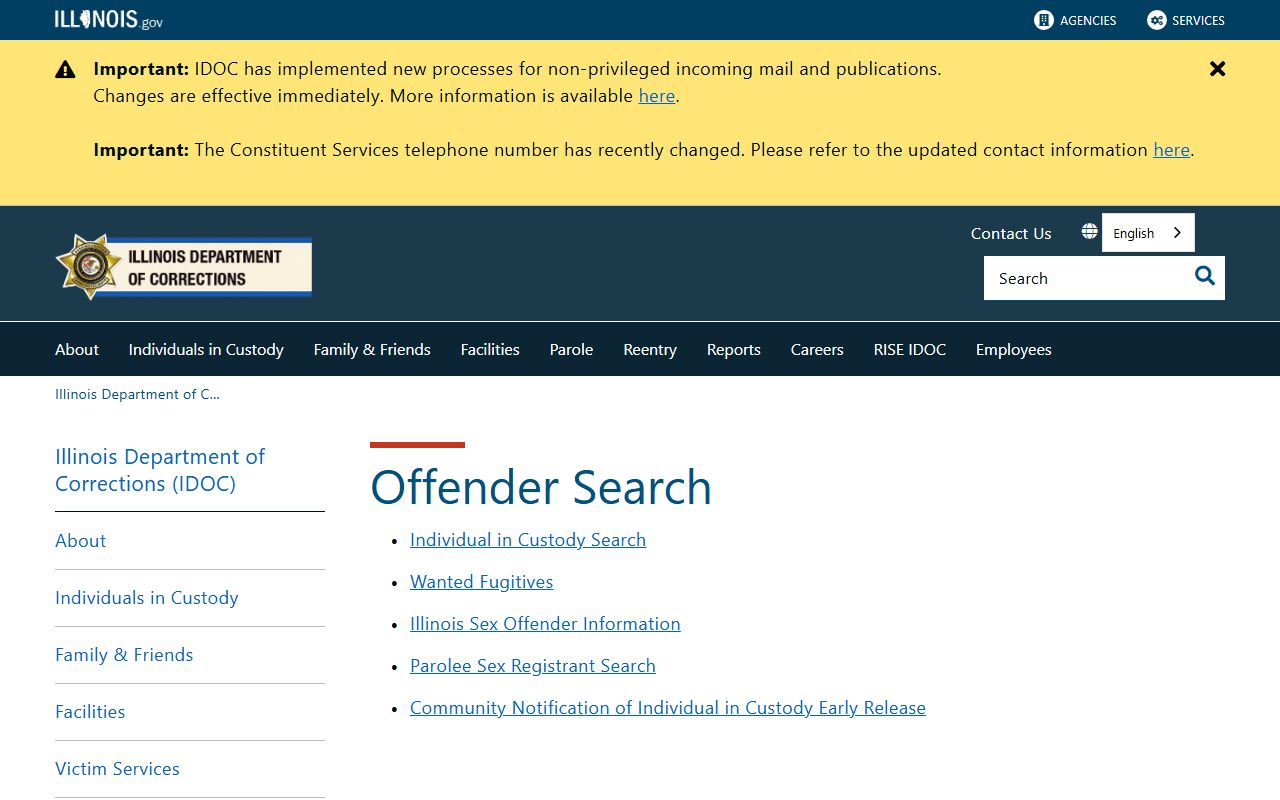Open the Services gears icon
1280x800 pixels.
click(x=1157, y=20)
